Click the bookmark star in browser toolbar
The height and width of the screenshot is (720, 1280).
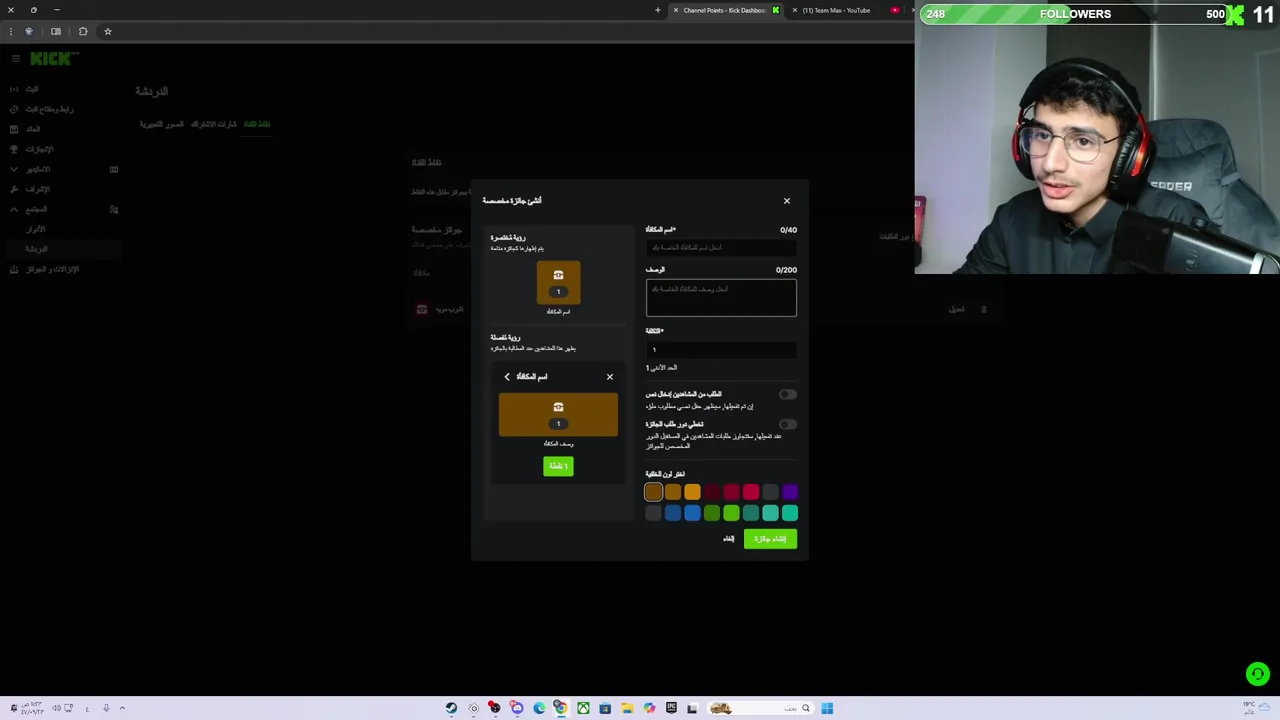108,31
